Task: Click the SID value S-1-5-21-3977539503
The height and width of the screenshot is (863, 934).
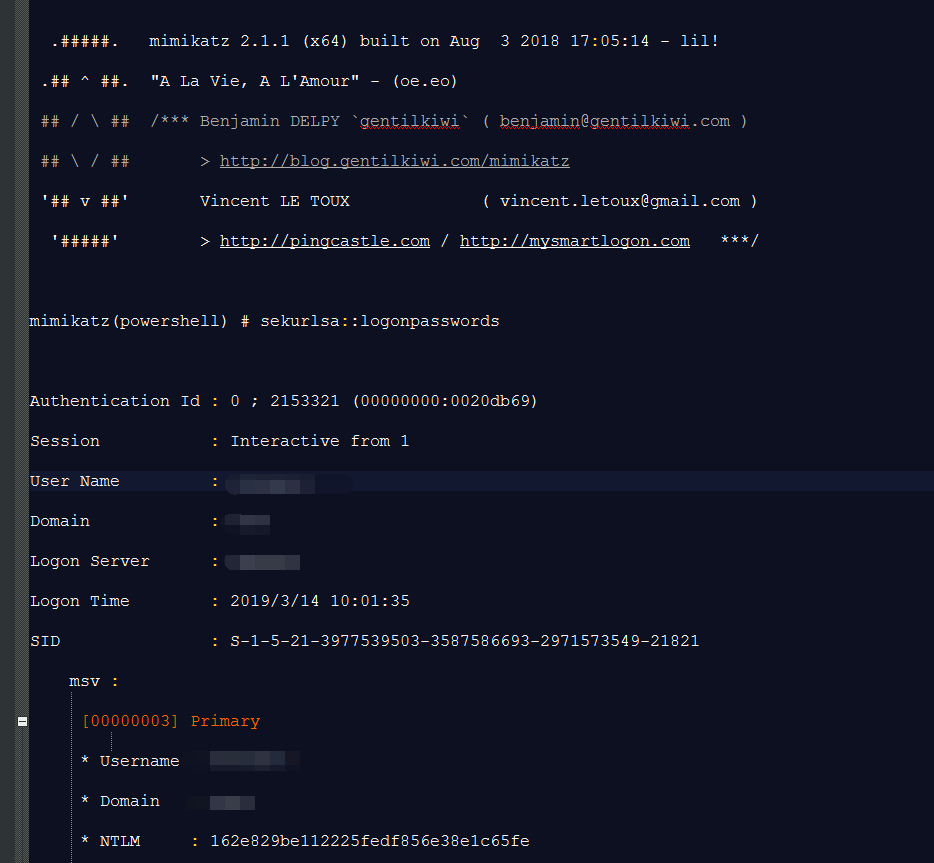Action: click(x=465, y=641)
